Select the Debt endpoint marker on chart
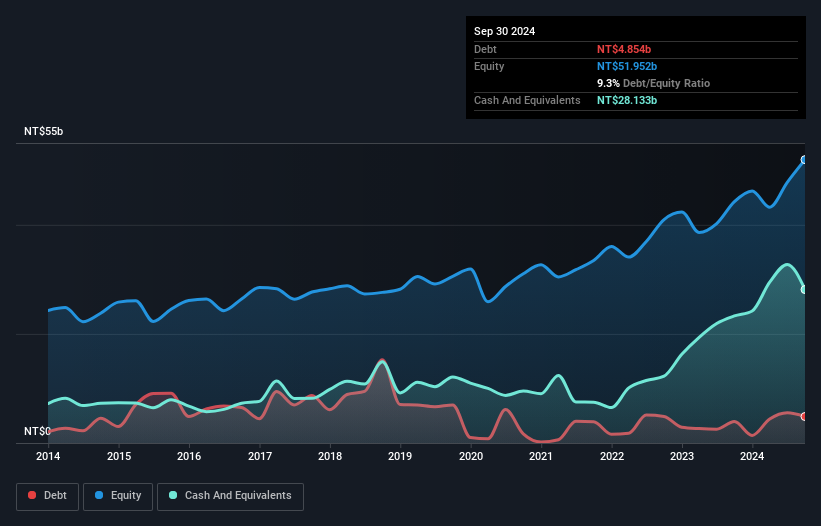 pyautogui.click(x=804, y=417)
